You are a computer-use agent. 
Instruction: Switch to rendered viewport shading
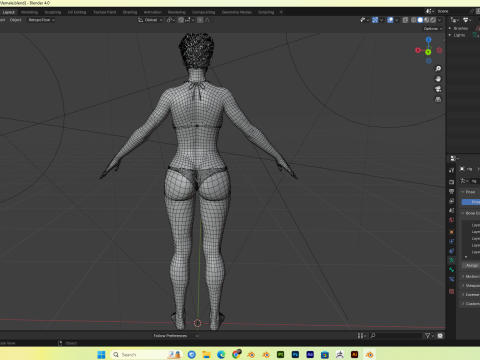(433, 20)
